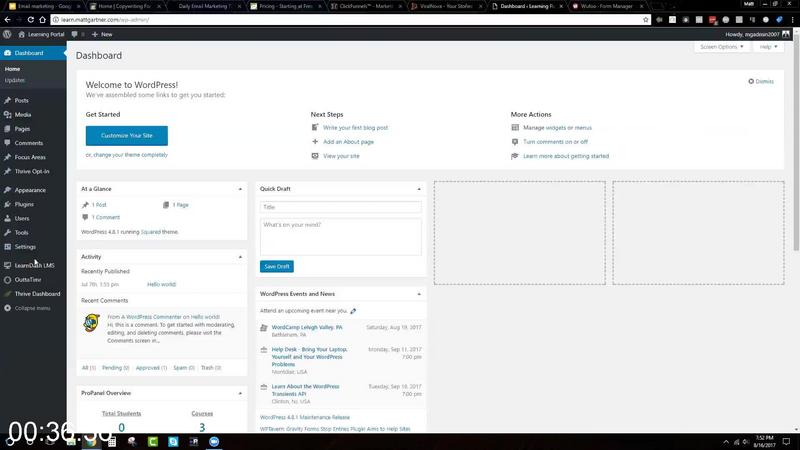Viewport: 800px width, 450px height.
Task: Click the browser back arrow
Action: click(7, 19)
